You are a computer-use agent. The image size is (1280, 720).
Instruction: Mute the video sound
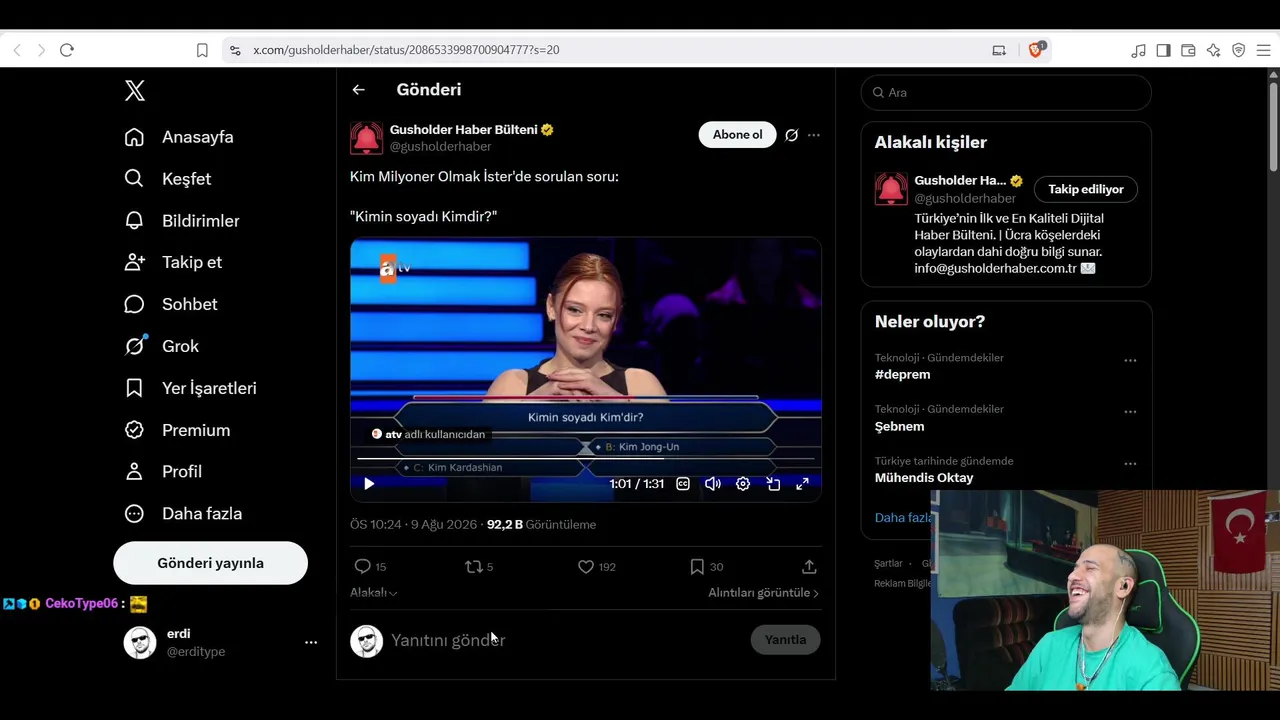tap(713, 484)
